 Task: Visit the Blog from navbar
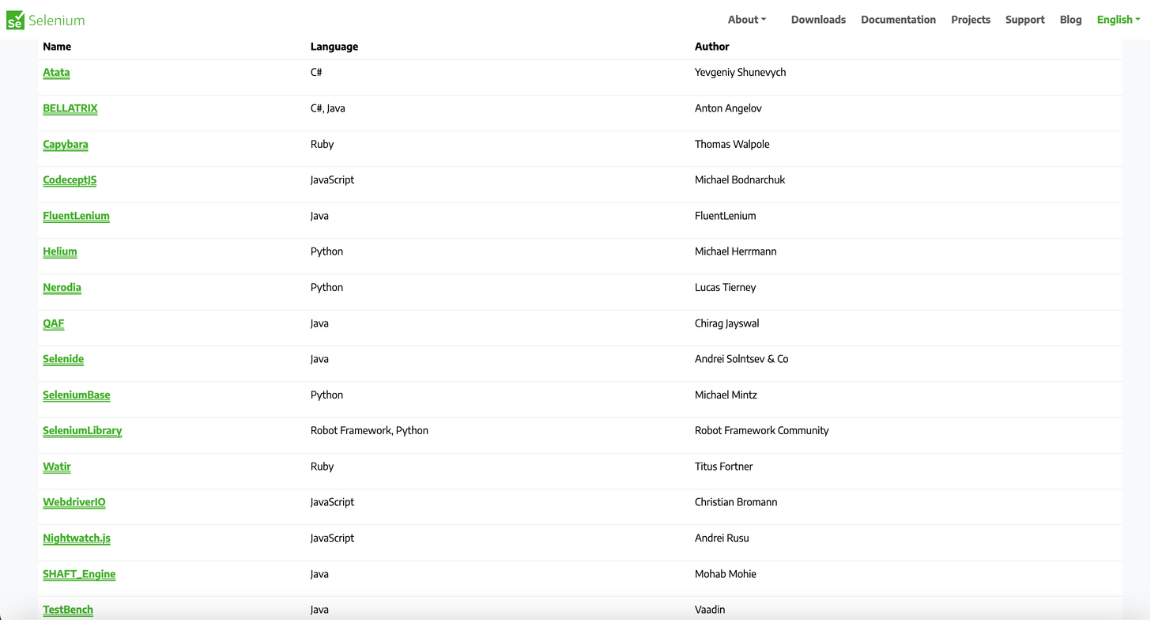(1070, 20)
